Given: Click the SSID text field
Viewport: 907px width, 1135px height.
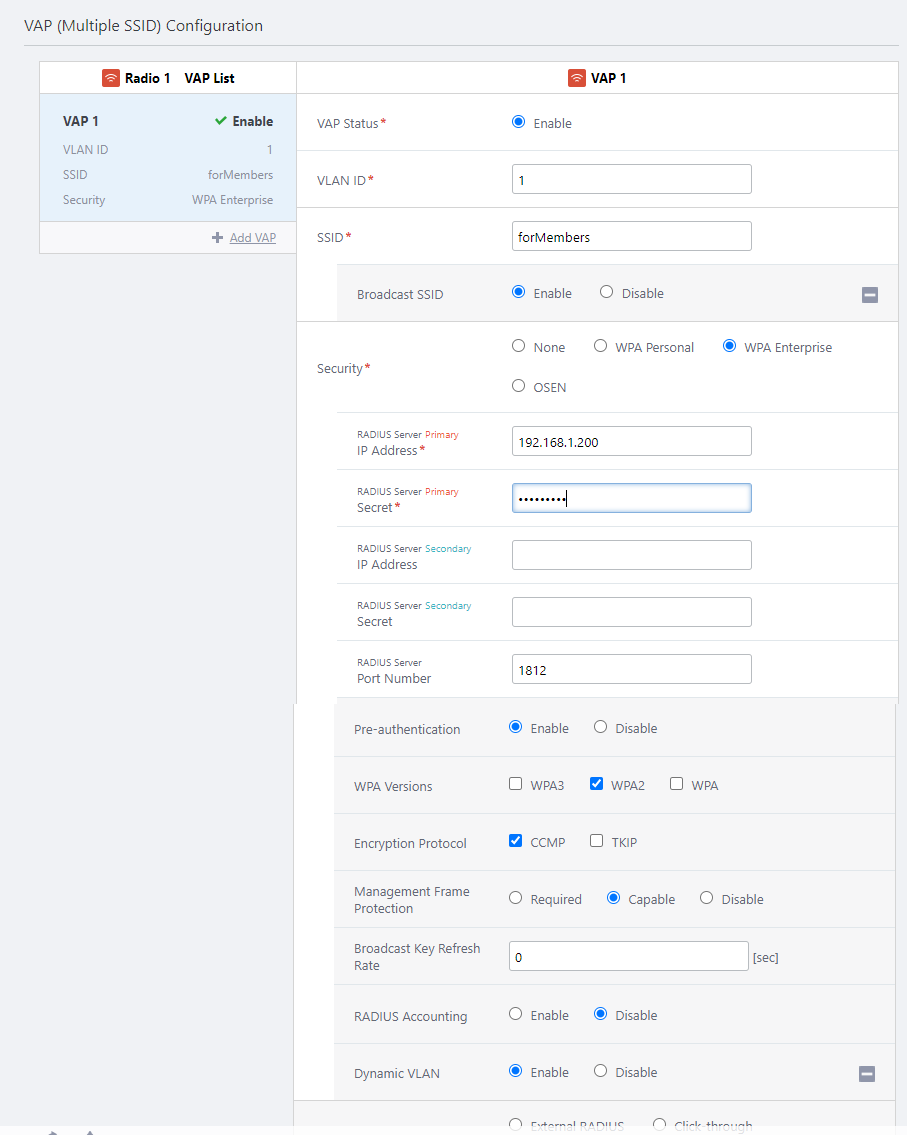Looking at the screenshot, I should (631, 236).
